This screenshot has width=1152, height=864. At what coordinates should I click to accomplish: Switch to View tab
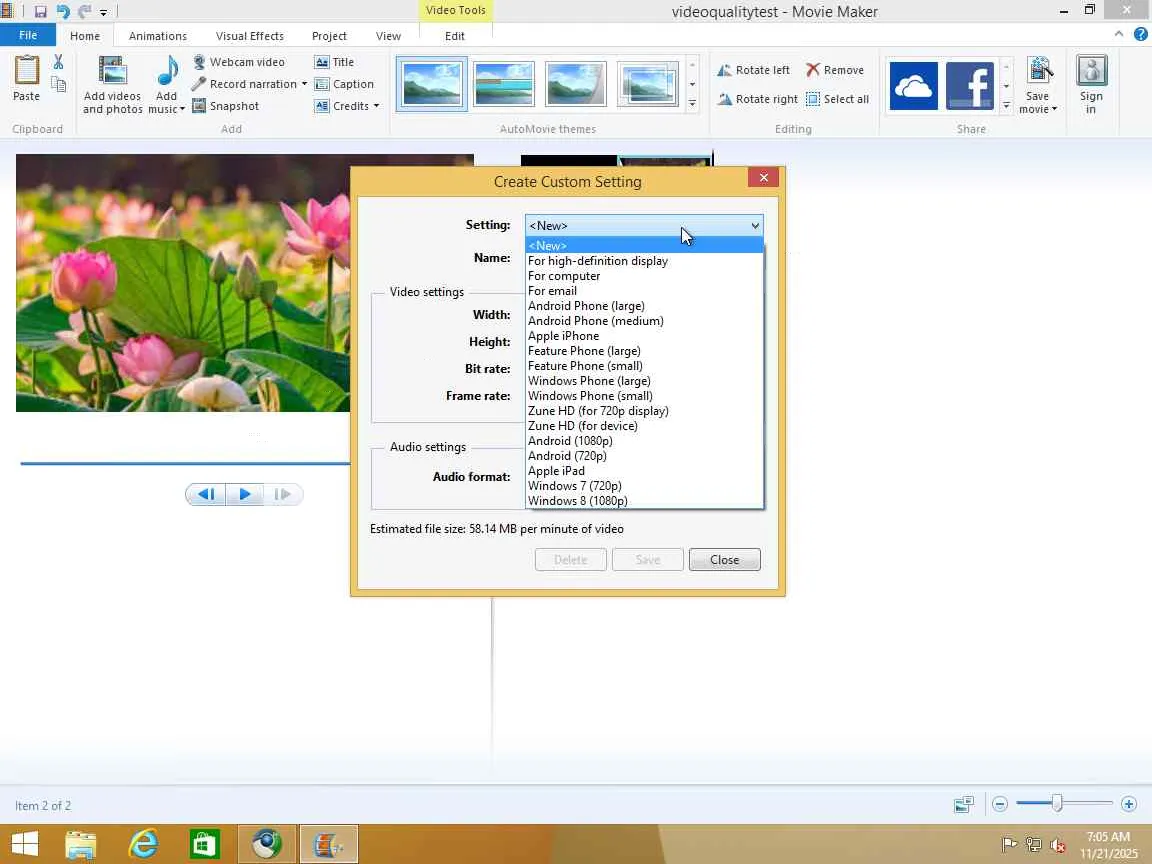tap(389, 36)
